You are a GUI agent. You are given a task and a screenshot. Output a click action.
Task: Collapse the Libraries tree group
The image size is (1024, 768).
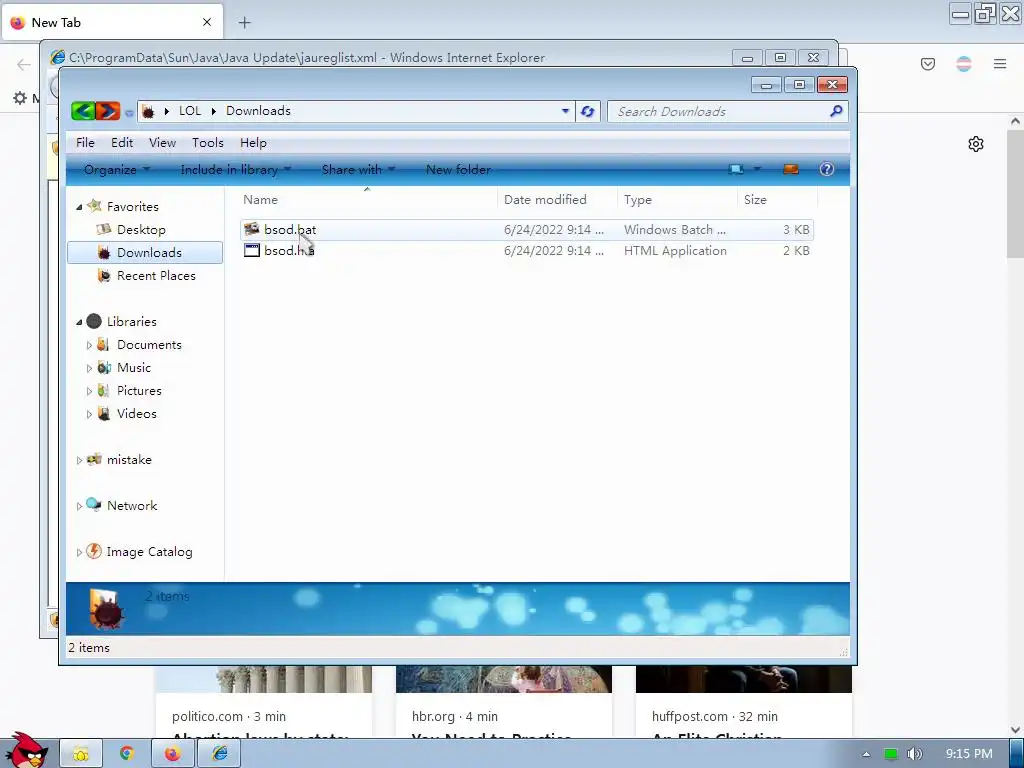[x=79, y=322]
